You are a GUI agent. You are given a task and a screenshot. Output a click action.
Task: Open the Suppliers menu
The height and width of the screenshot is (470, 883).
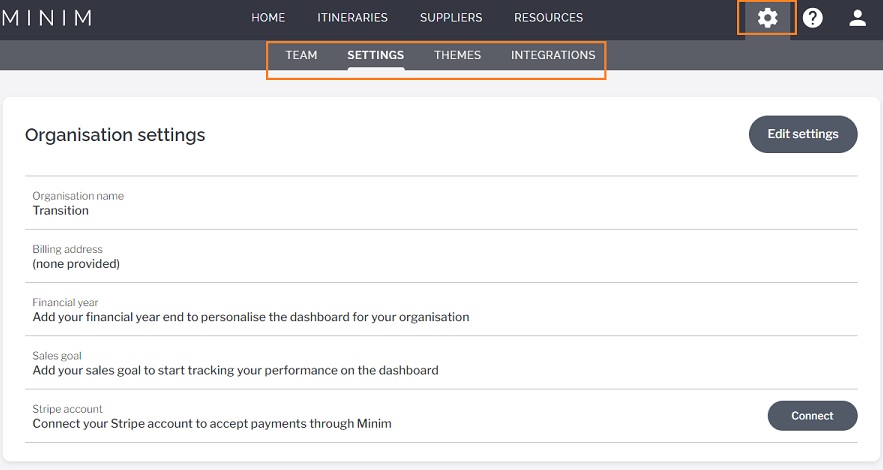click(x=451, y=17)
